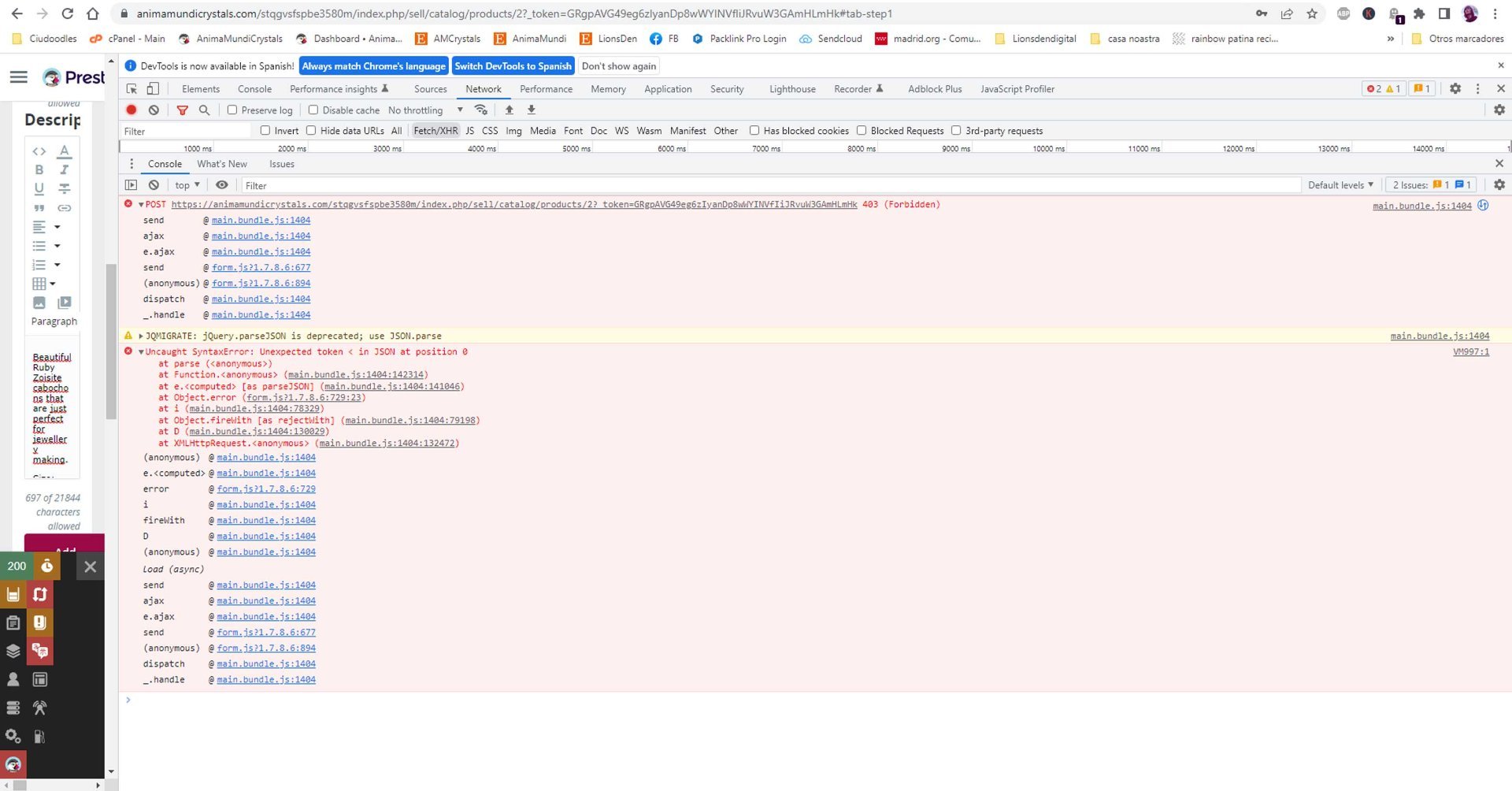The image size is (1512, 791).
Task: Insert image in description editor
Action: 39,303
